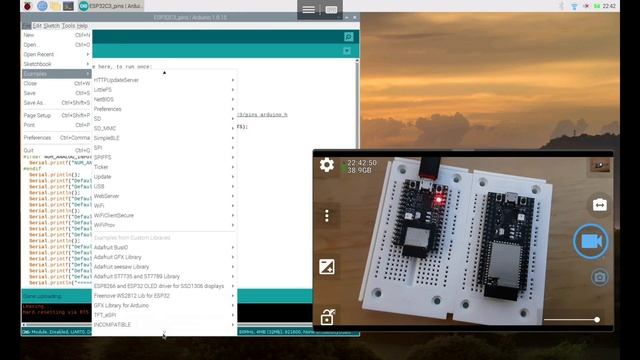Screen dimensions: 640x360
Task: Expand the SPIFFS examples
Action: click(164, 157)
